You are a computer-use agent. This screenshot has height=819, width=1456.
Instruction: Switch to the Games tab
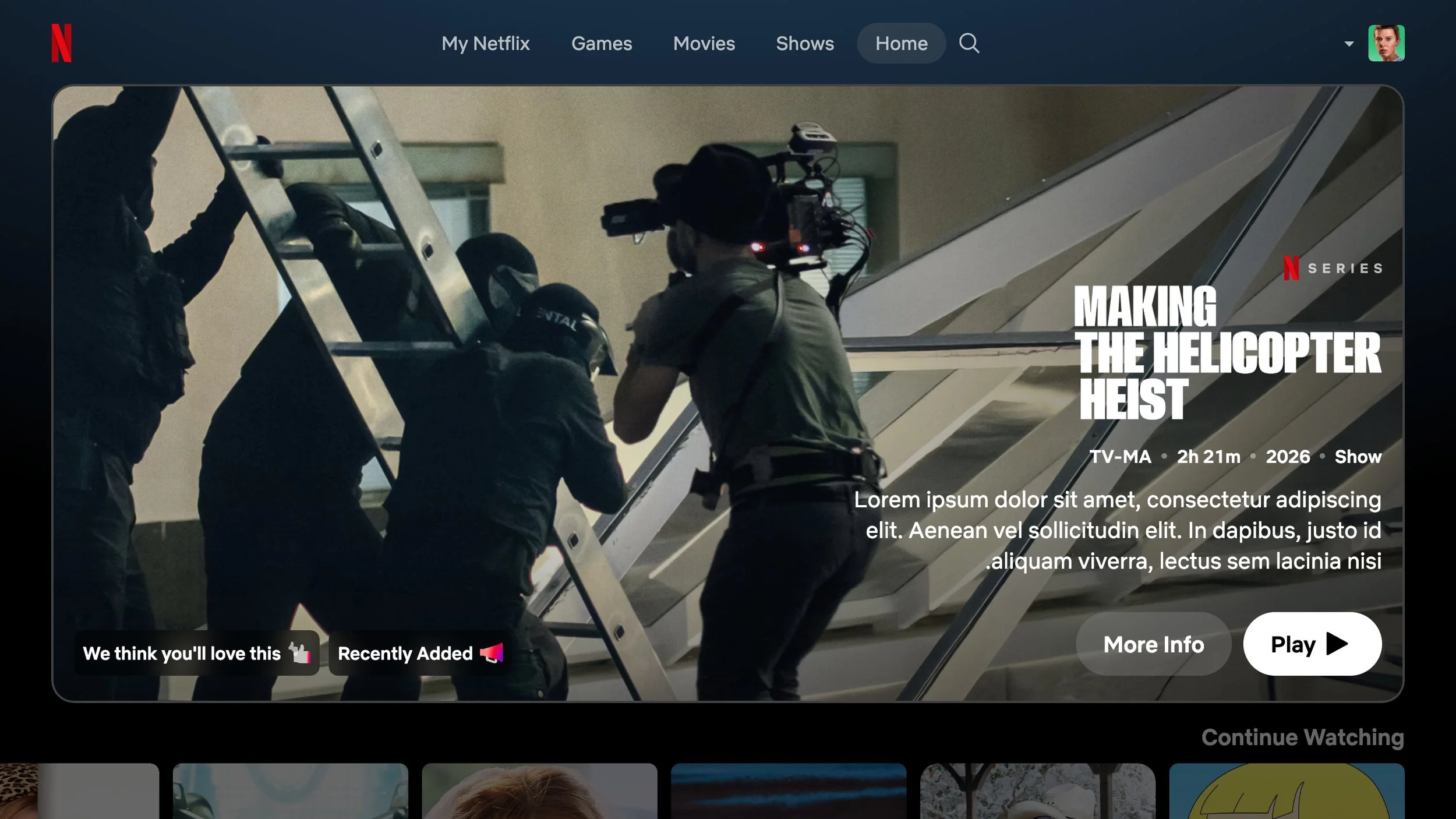pyautogui.click(x=602, y=43)
